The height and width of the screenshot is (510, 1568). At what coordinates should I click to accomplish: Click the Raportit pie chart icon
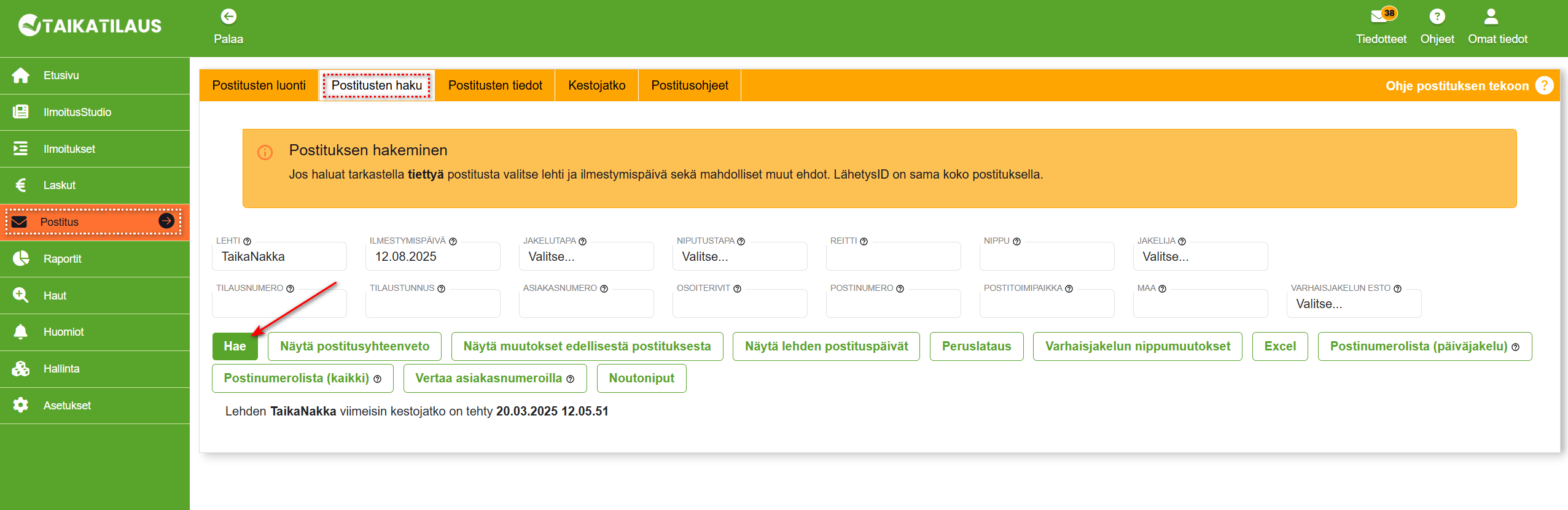click(x=21, y=258)
